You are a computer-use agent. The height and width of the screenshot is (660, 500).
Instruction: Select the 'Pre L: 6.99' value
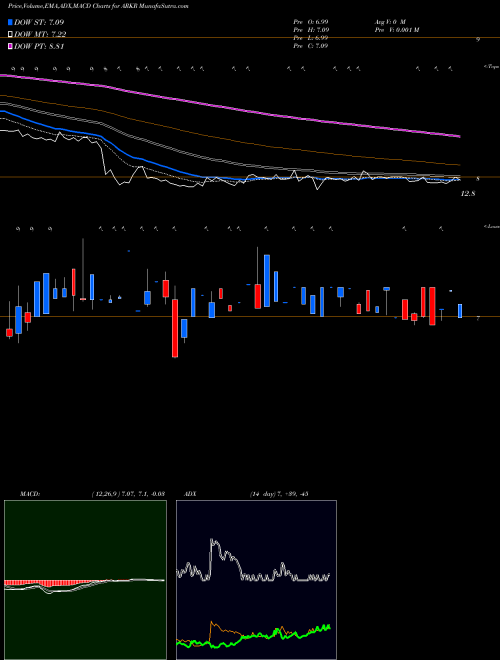click(x=311, y=38)
